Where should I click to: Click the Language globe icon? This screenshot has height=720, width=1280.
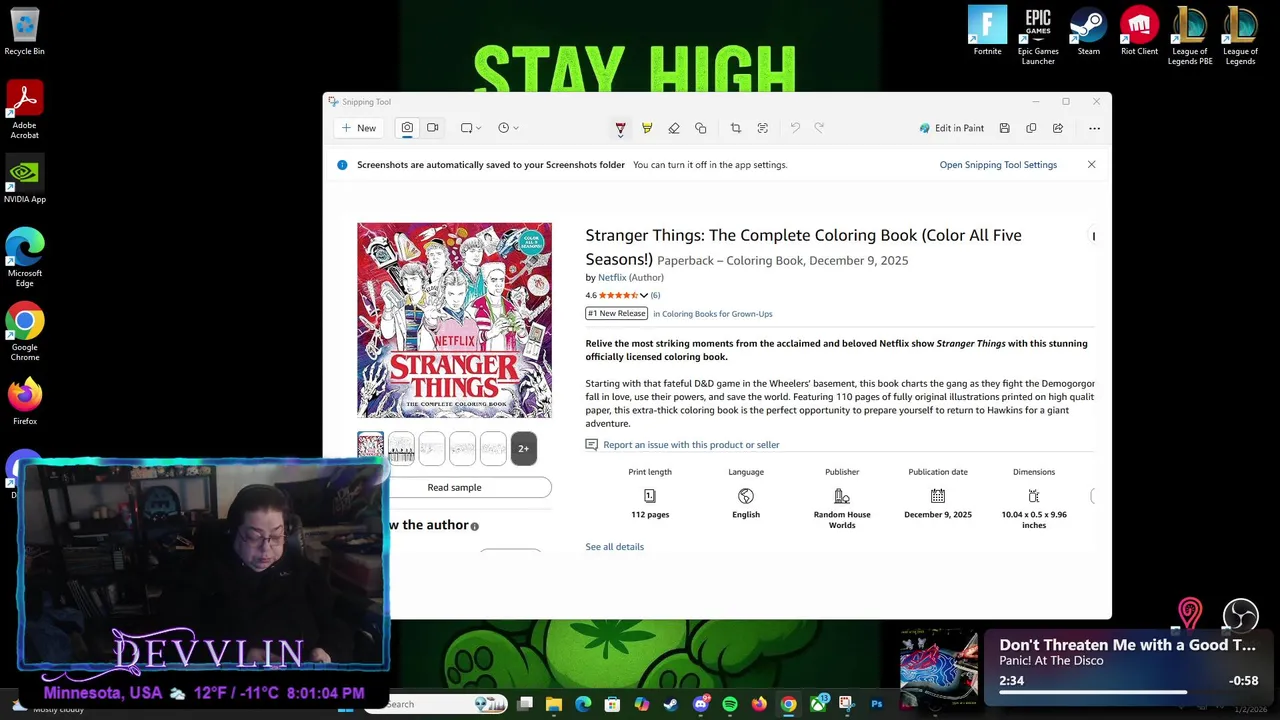(x=746, y=496)
